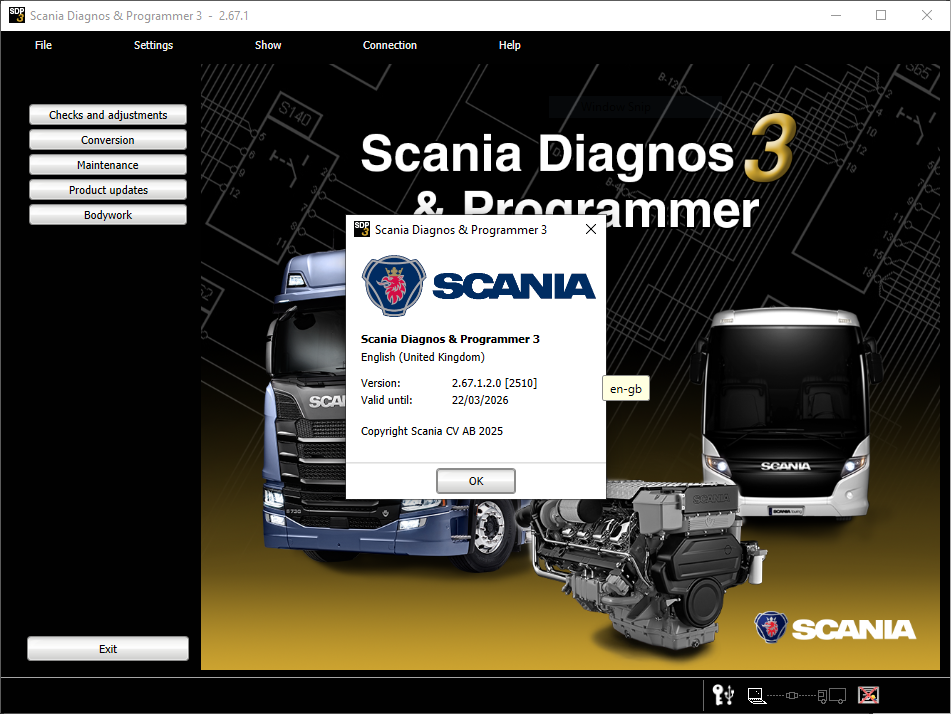Open the Connection menu

(x=389, y=45)
